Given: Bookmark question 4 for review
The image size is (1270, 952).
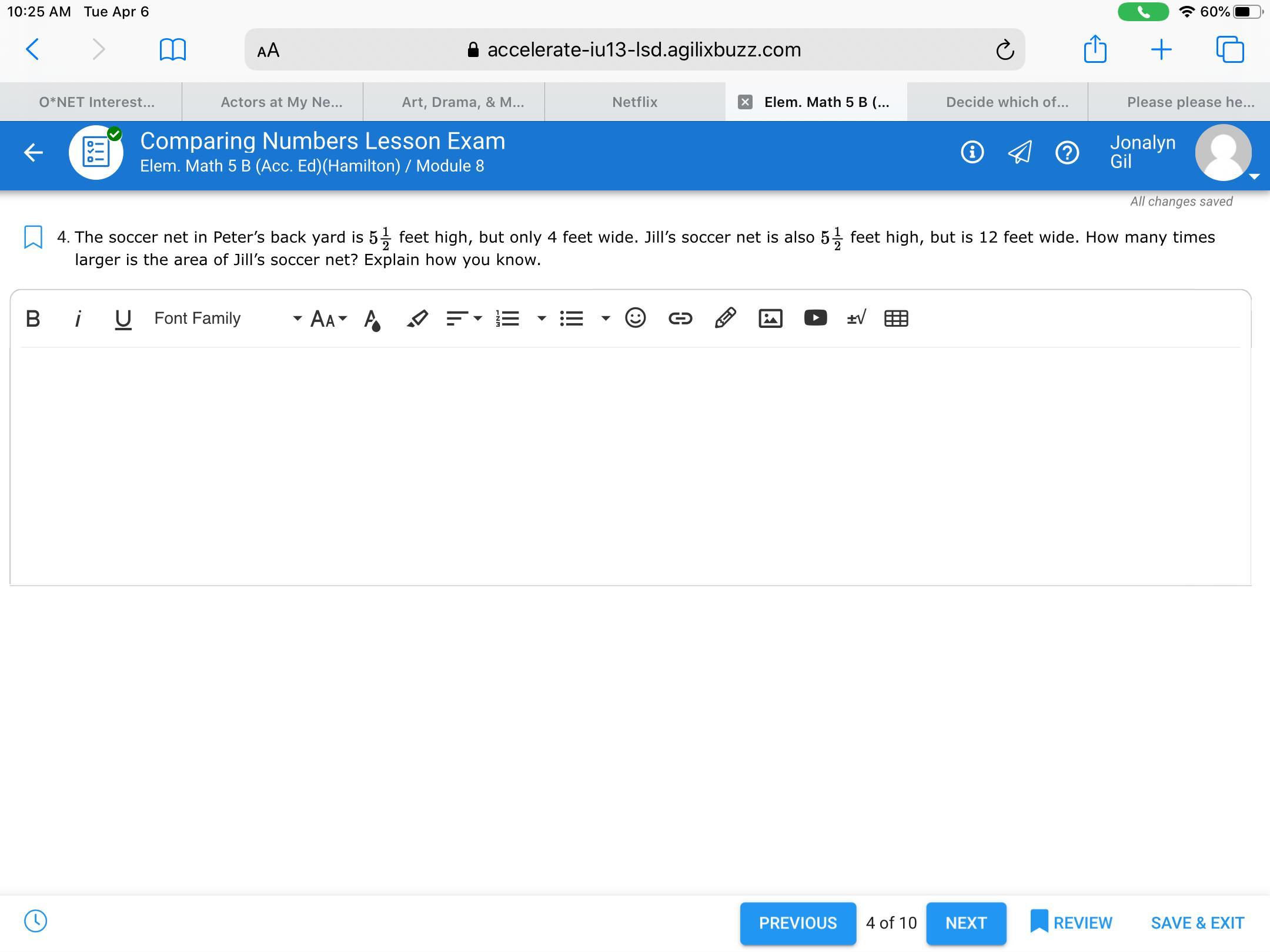Looking at the screenshot, I should coord(33,237).
